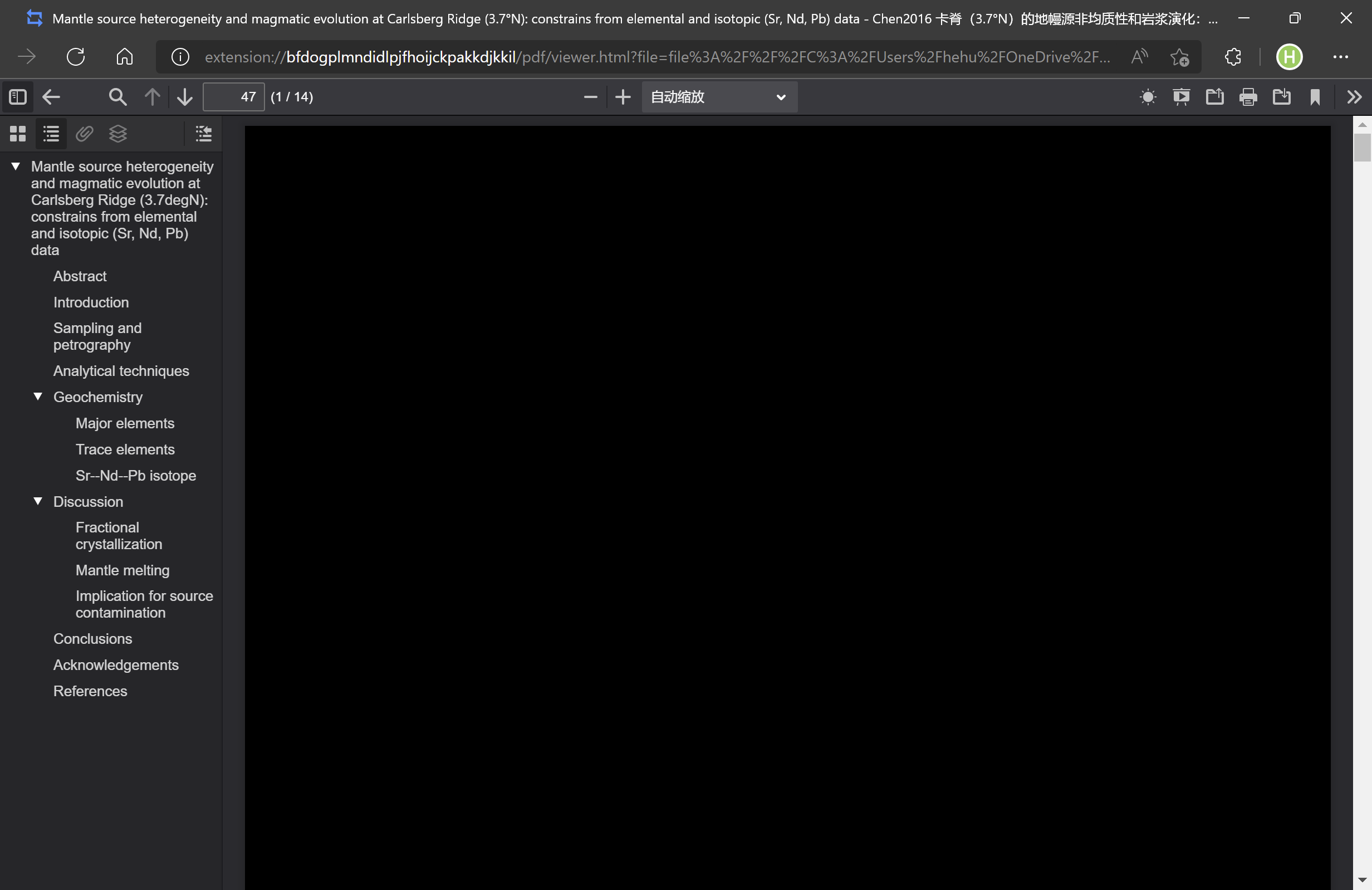The height and width of the screenshot is (890, 1372).
Task: Jump to Mantle melting outline entry
Action: click(x=122, y=570)
